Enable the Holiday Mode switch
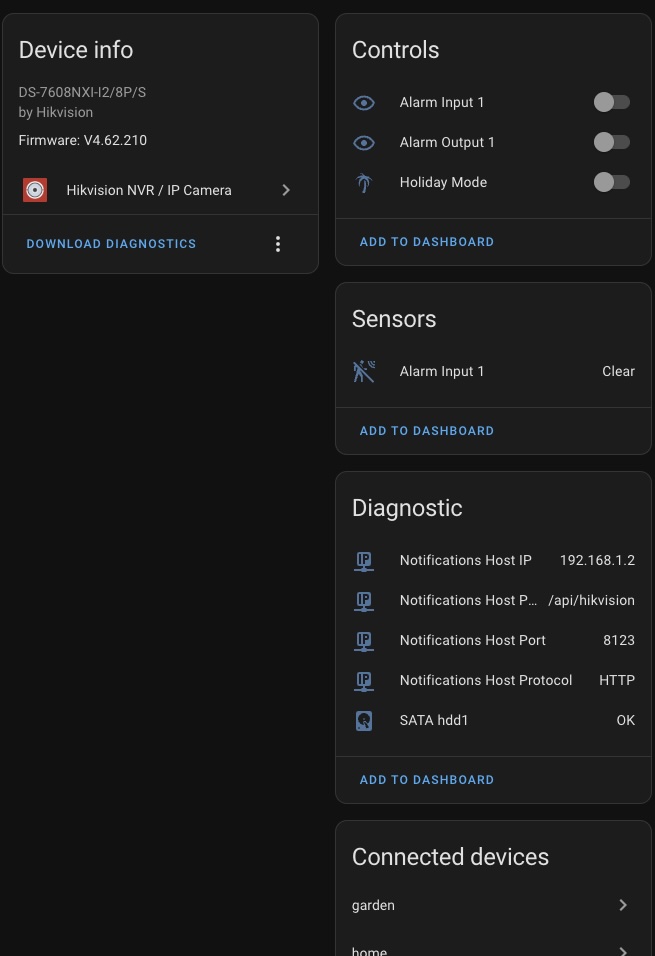Image resolution: width=655 pixels, height=956 pixels. [x=612, y=182]
